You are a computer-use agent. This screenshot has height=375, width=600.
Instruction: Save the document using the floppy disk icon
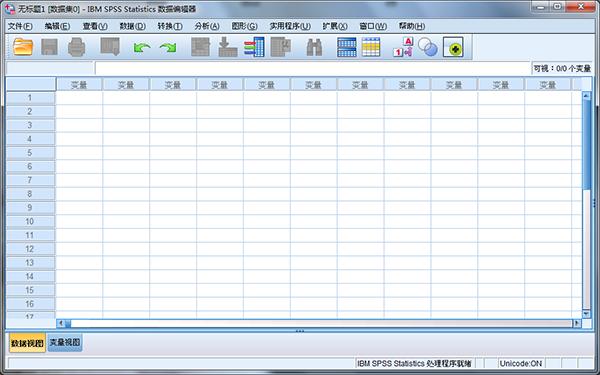point(49,47)
